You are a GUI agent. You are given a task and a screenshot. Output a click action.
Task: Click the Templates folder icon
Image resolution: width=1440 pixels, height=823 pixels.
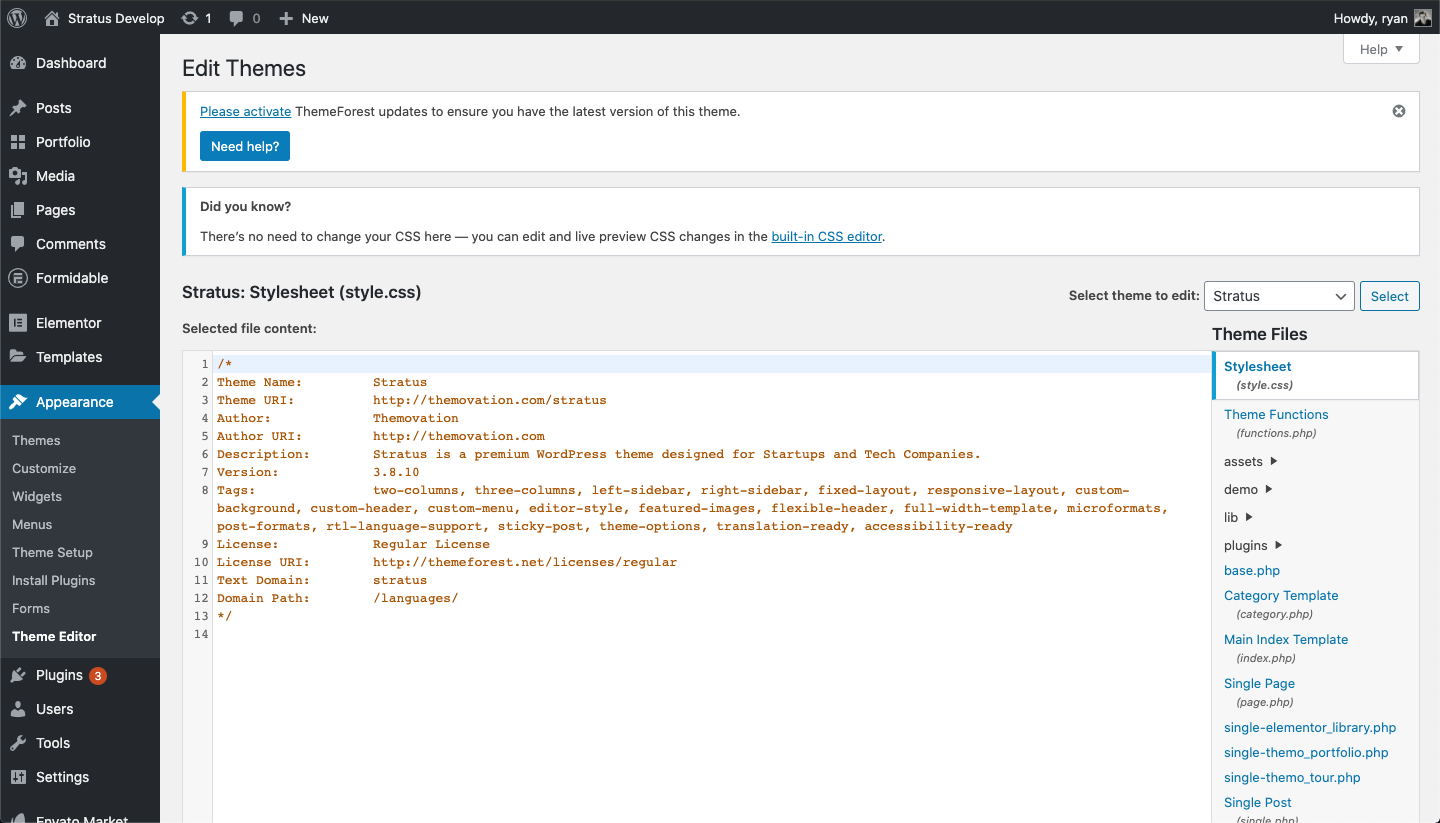tap(18, 357)
